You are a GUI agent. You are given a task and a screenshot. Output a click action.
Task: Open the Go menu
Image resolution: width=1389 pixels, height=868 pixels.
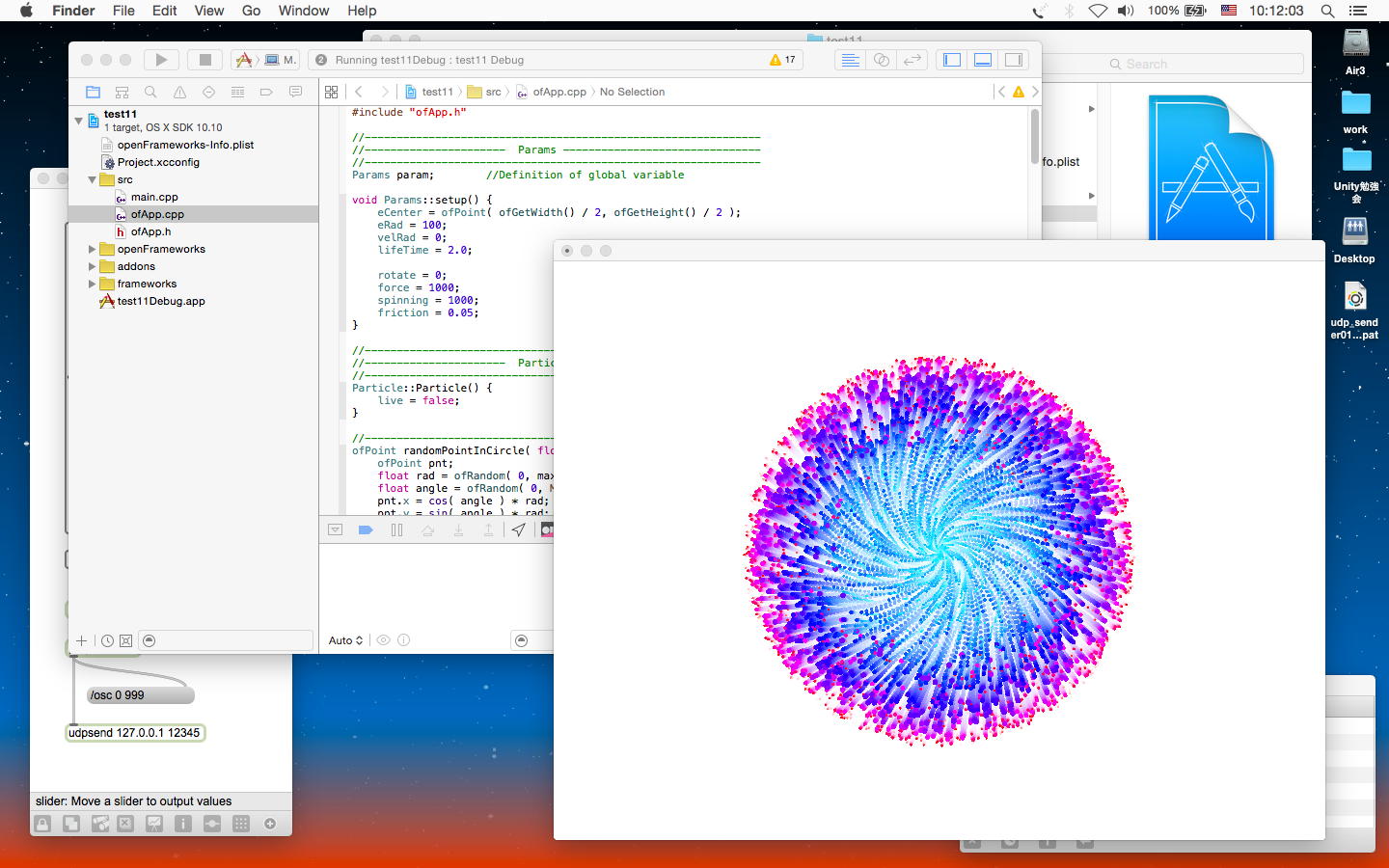(x=251, y=11)
